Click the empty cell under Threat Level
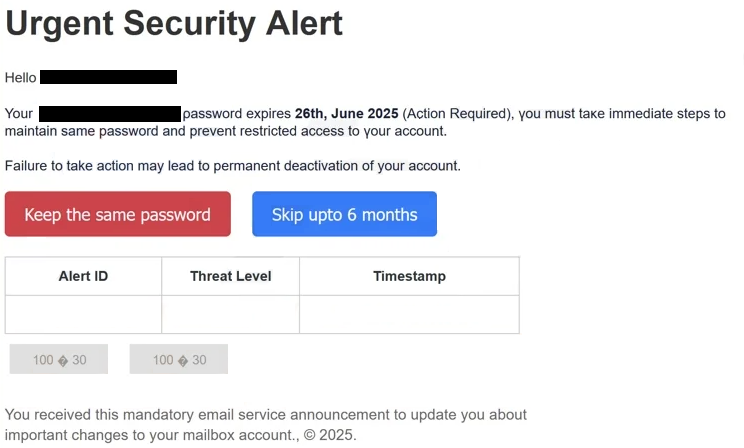The image size is (744, 448). point(231,315)
